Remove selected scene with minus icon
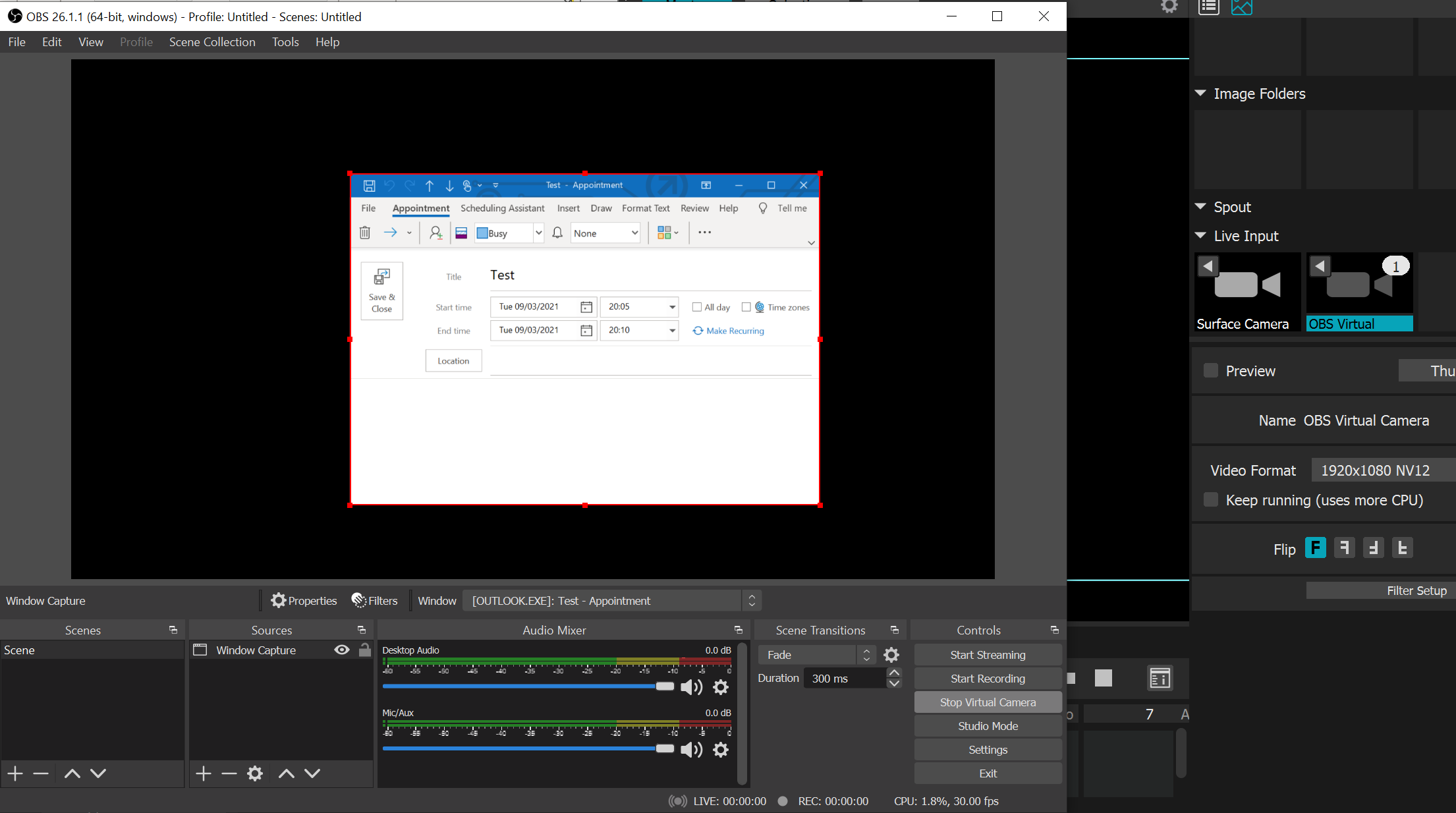 (41, 773)
